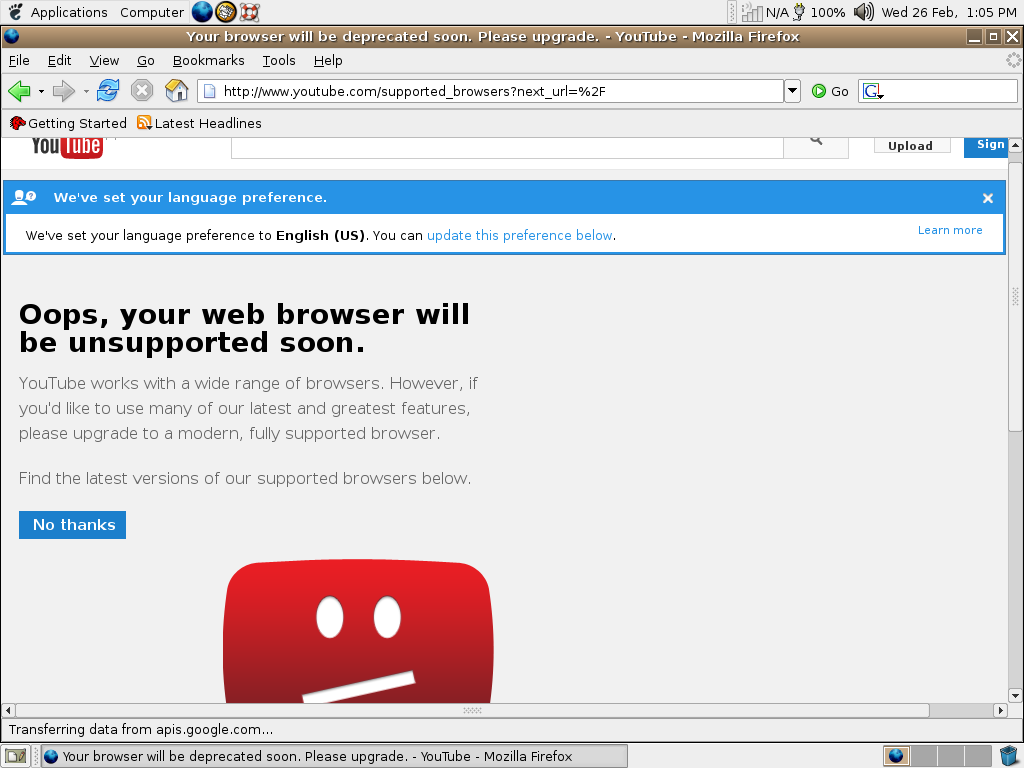Viewport: 1024px width, 768px height.
Task: Click the green Go button
Action: (x=830, y=91)
